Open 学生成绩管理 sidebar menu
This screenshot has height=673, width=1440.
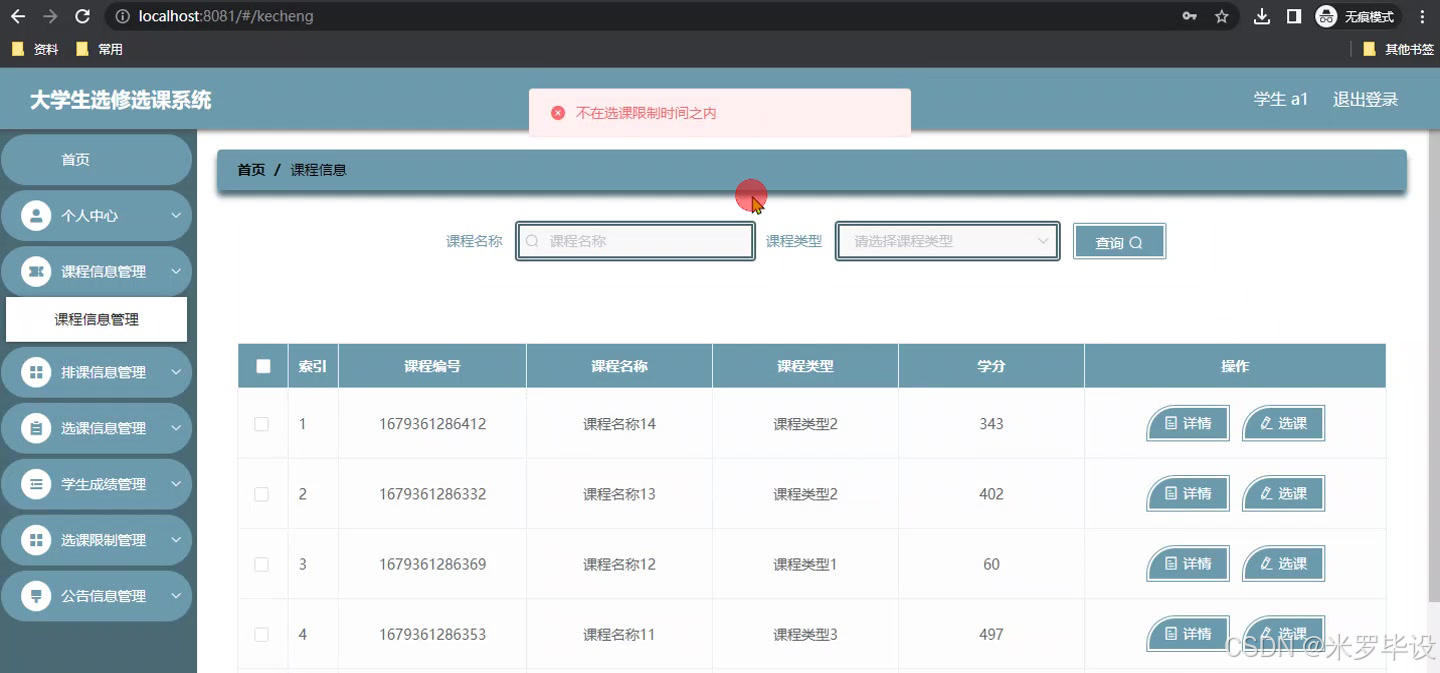point(96,484)
